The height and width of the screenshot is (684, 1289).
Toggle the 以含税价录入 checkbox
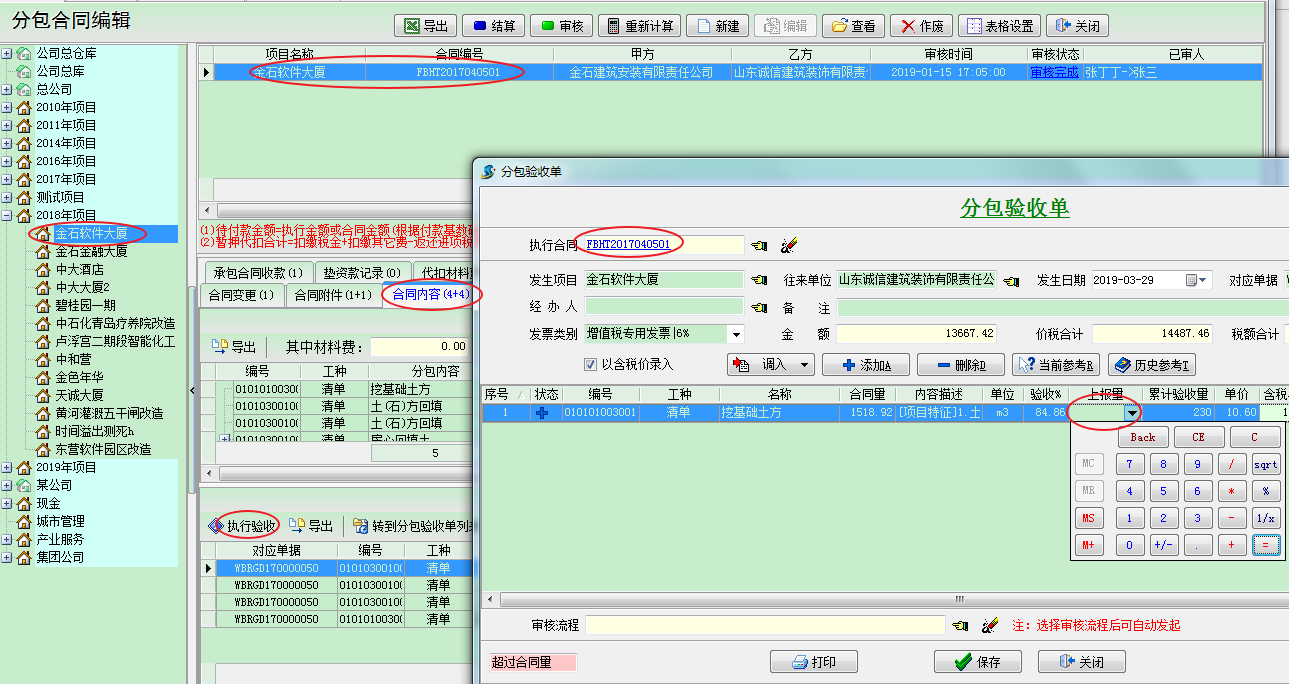pyautogui.click(x=590, y=364)
